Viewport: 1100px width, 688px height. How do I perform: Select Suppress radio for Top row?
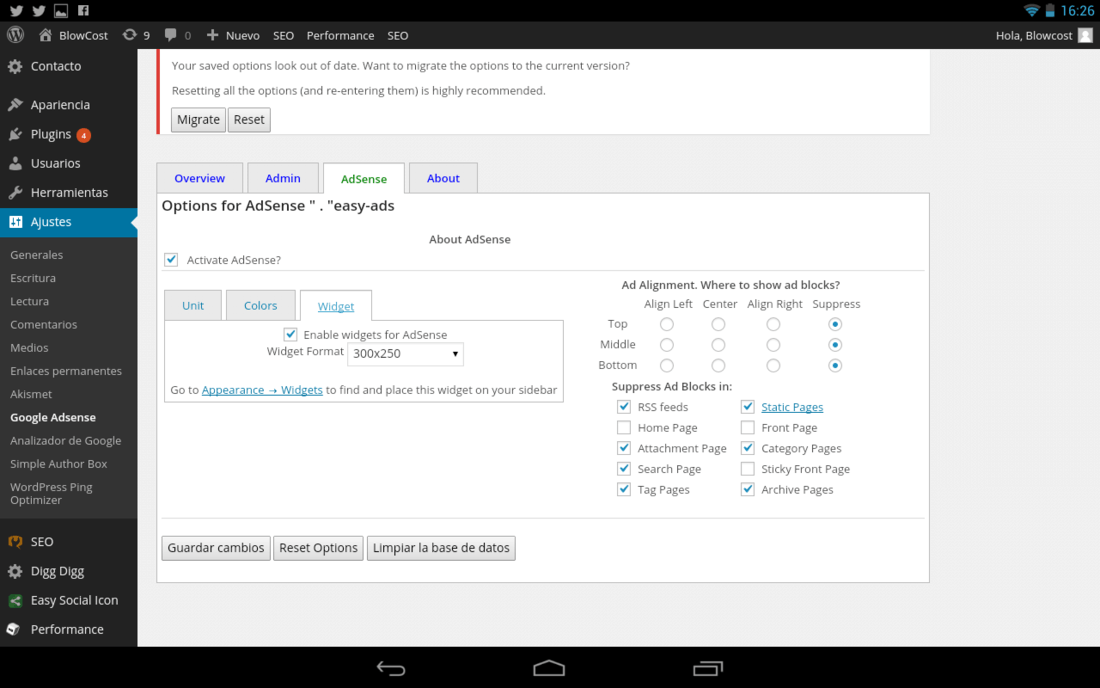coord(835,324)
